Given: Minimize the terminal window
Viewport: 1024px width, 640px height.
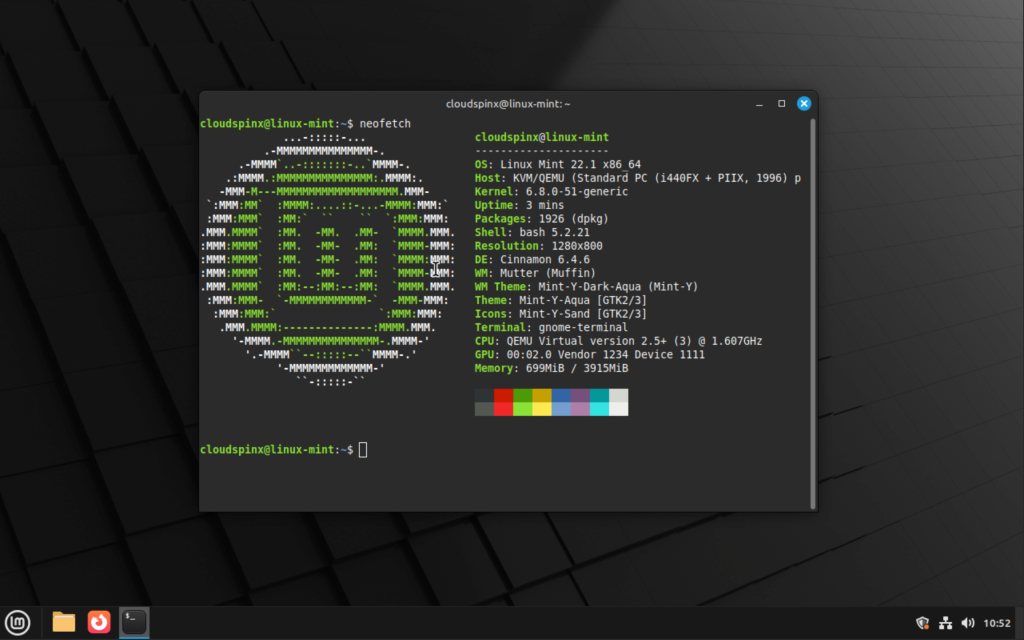Looking at the screenshot, I should point(759,104).
